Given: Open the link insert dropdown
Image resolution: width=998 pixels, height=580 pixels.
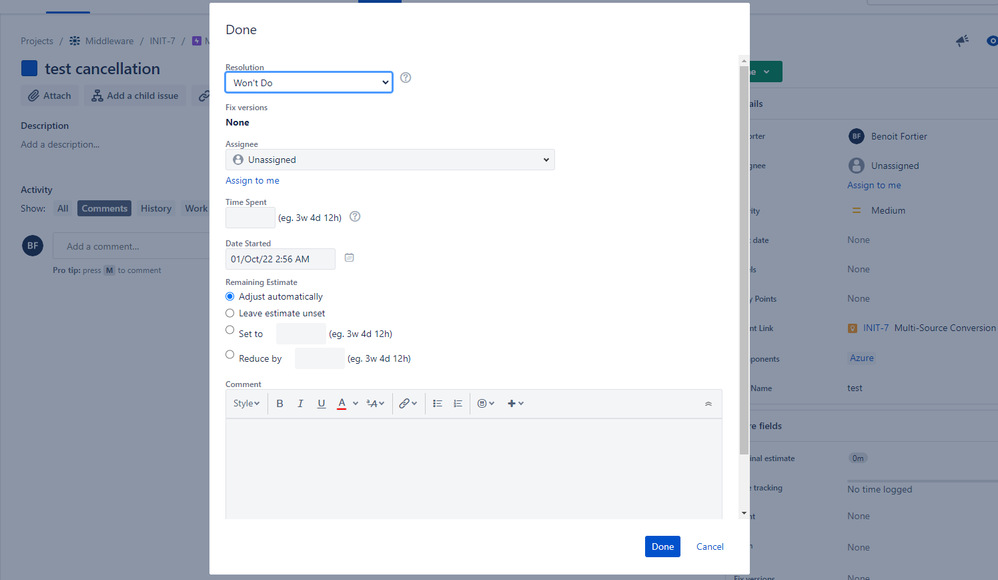Looking at the screenshot, I should [x=408, y=404].
